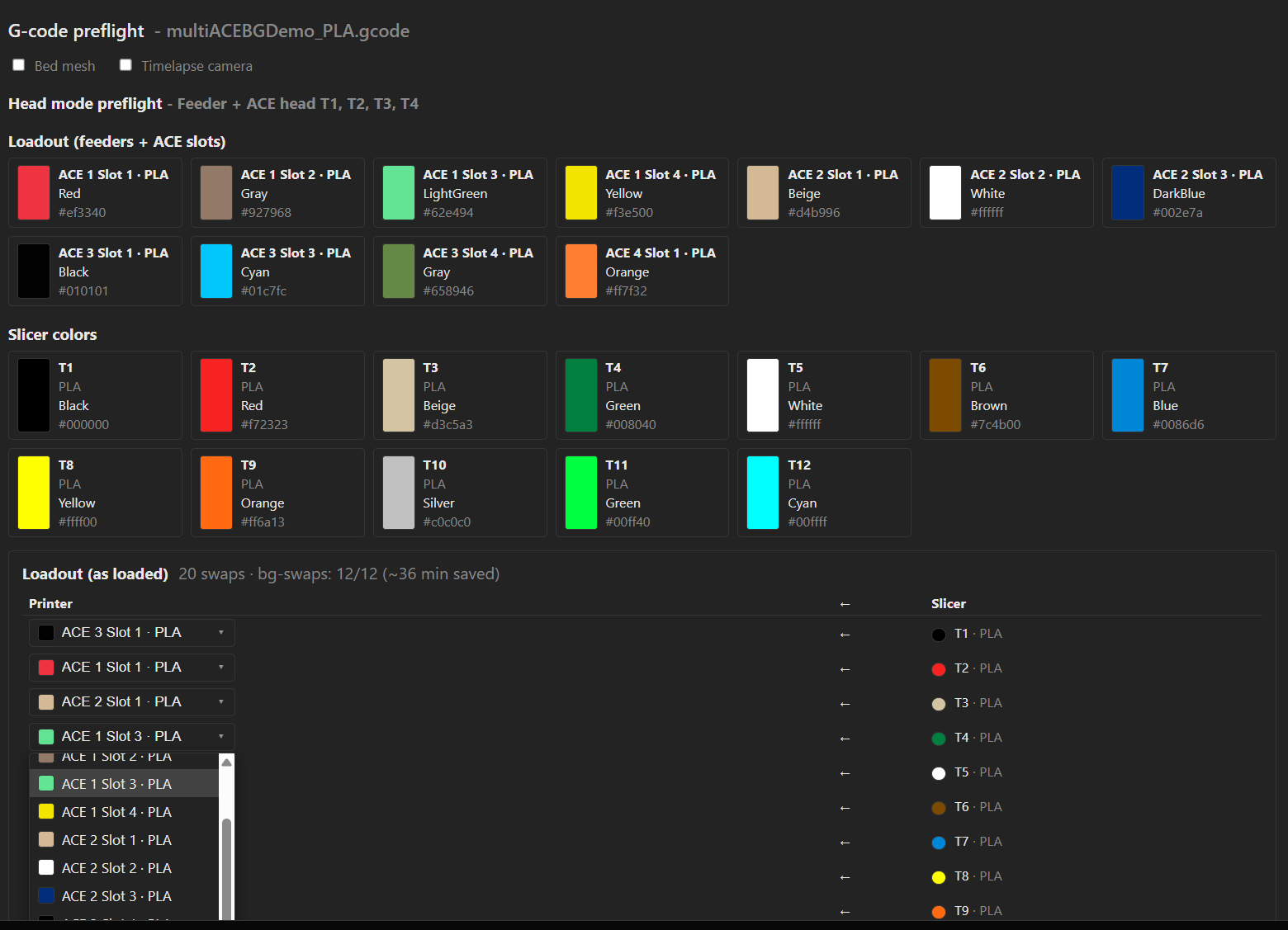The image size is (1288, 930).
Task: Enable the Bed mesh checkbox
Action: tap(18, 65)
